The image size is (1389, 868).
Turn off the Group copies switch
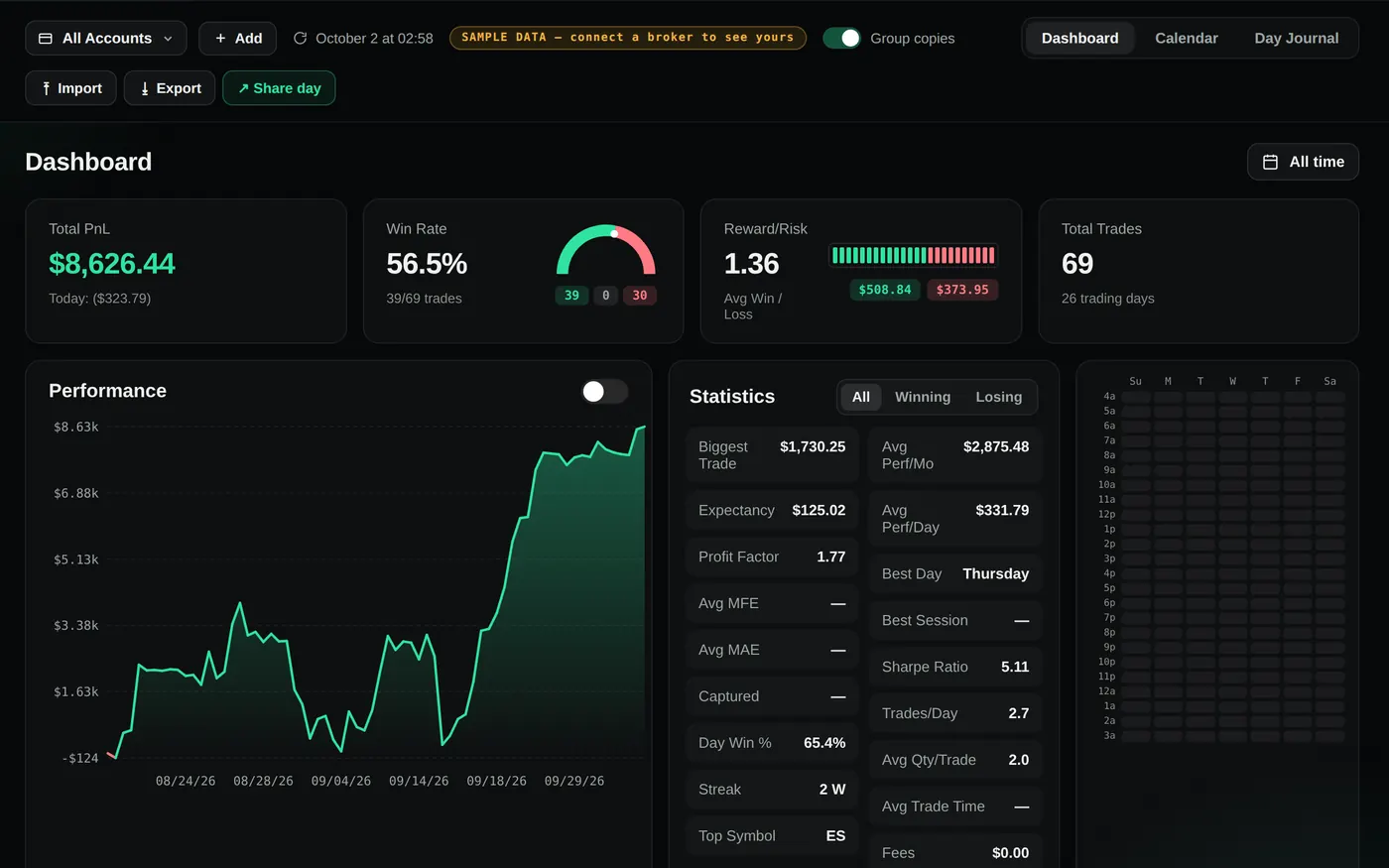tap(841, 38)
